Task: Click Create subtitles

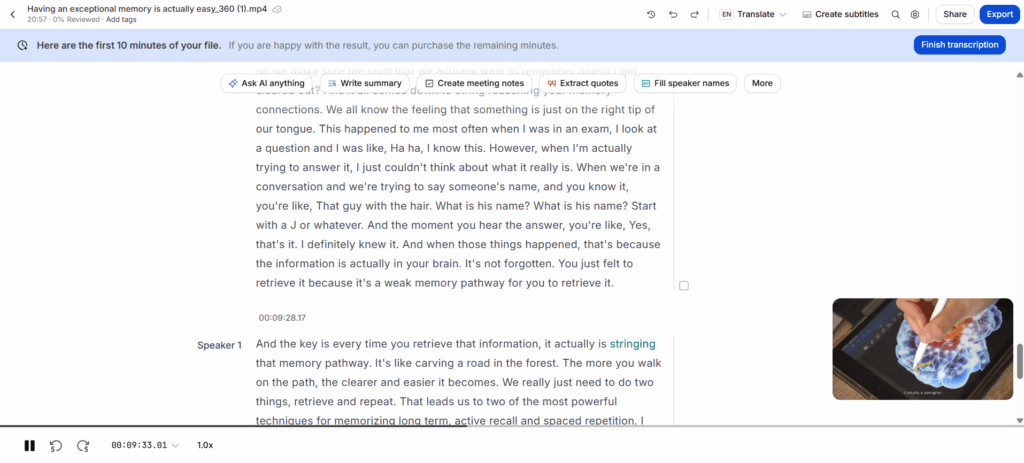Action: 840,14
